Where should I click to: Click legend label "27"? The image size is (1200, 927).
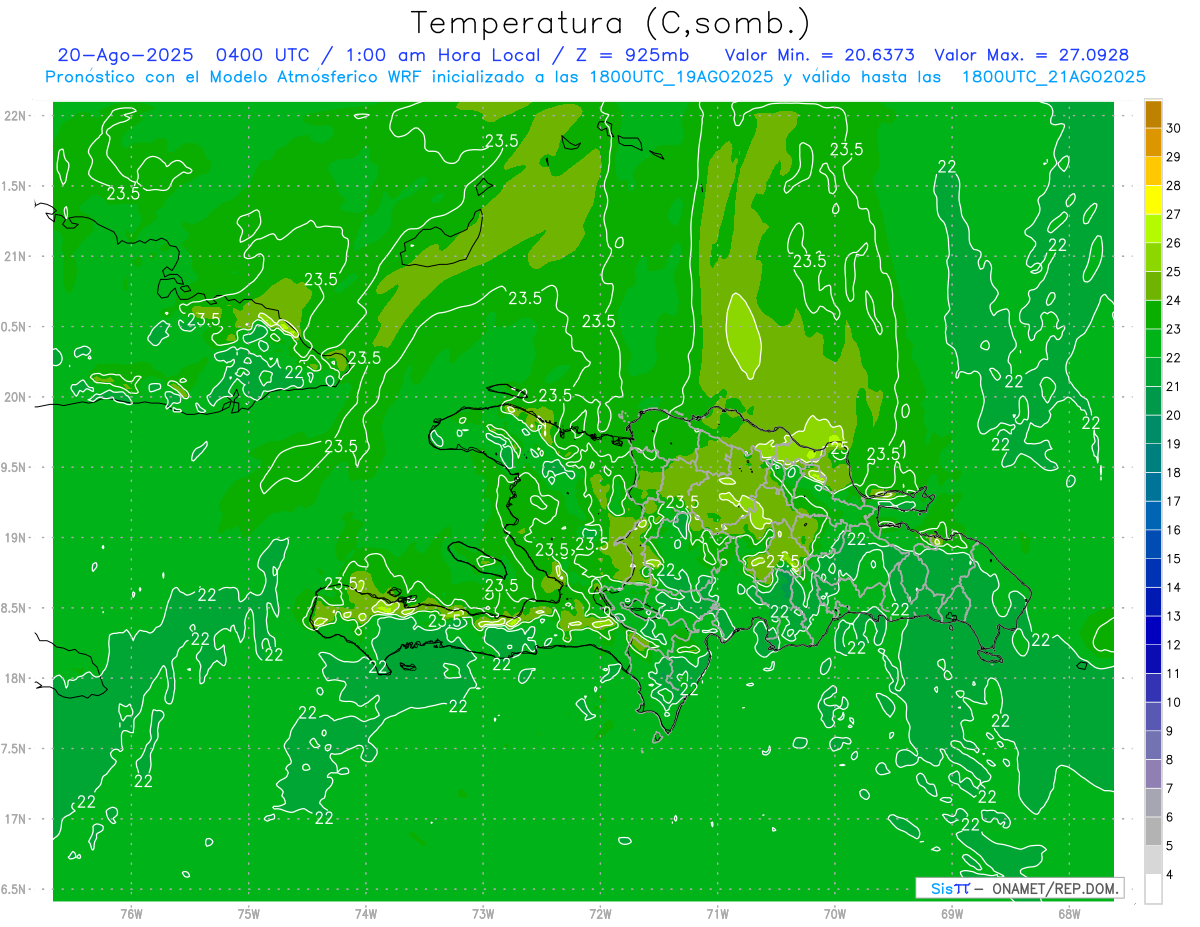pos(1174,214)
